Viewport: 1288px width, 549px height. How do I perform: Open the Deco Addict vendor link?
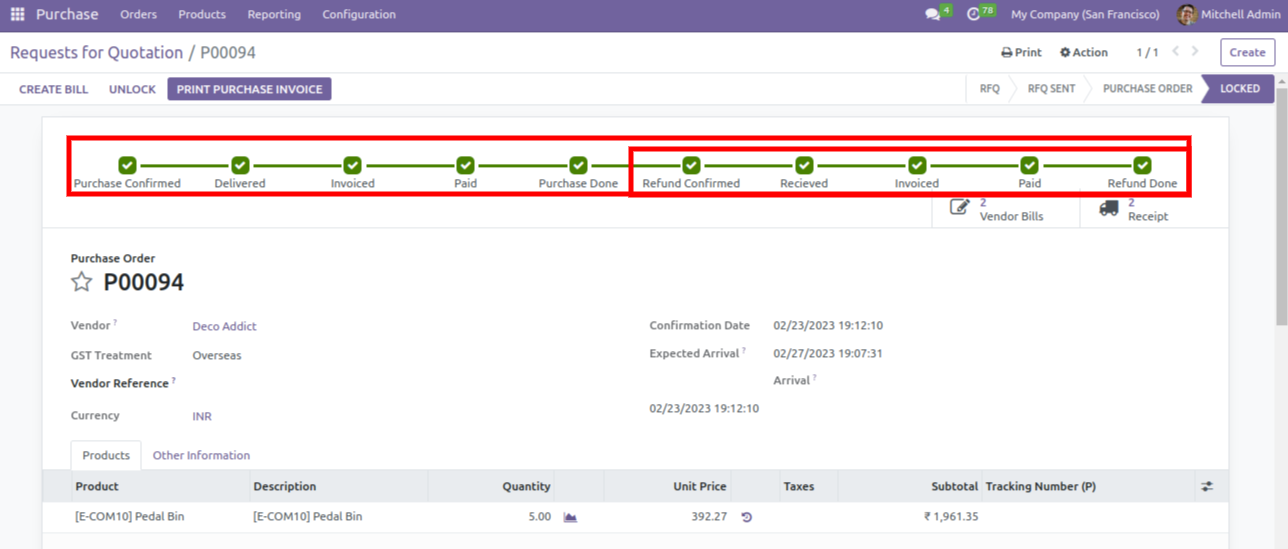pyautogui.click(x=224, y=326)
